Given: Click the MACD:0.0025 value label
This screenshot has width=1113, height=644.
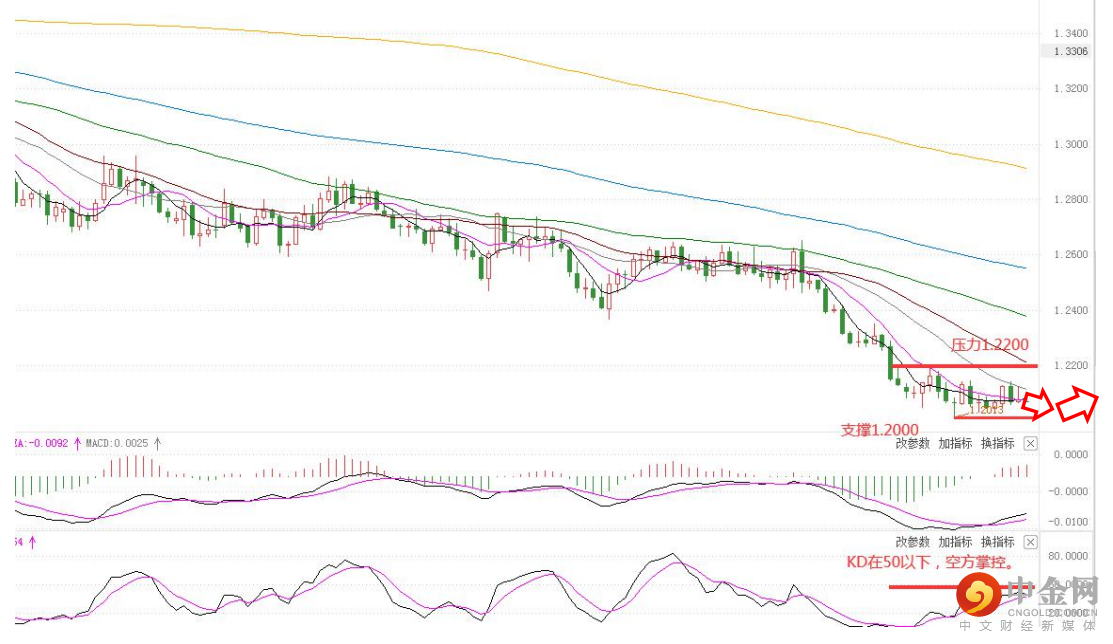Looking at the screenshot, I should tap(117, 443).
